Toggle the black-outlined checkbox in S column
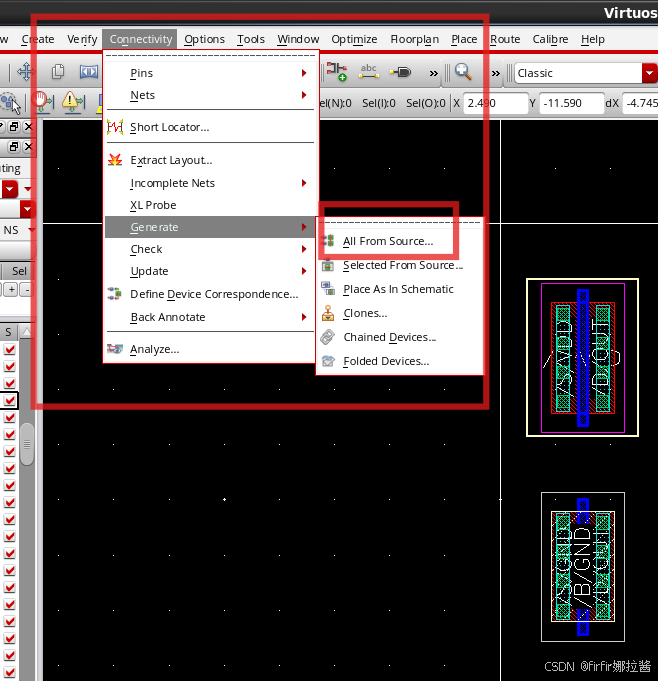Viewport: 658px width, 681px height. pos(10,400)
